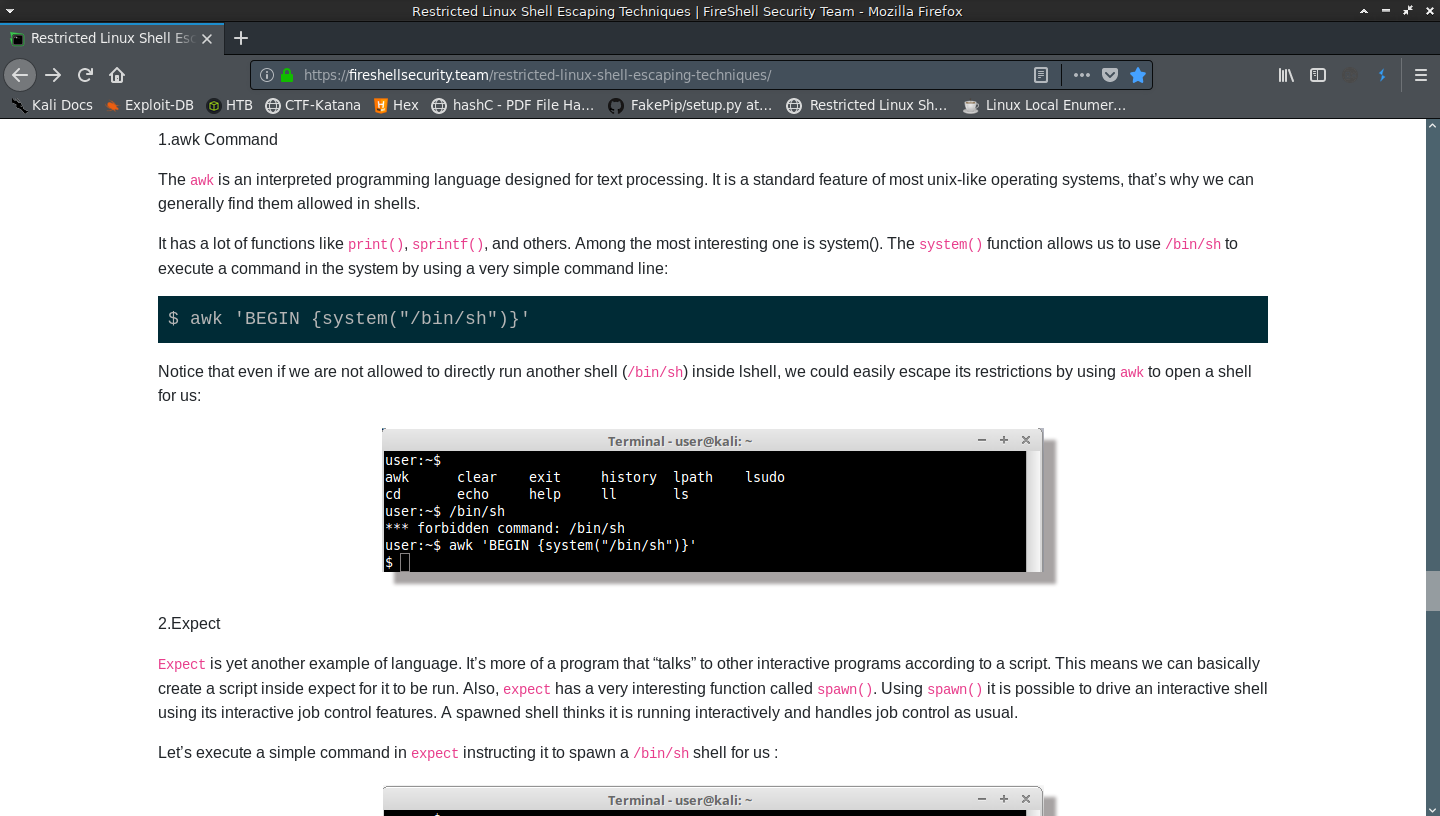Click the "1.awk Command" heading

(x=218, y=139)
